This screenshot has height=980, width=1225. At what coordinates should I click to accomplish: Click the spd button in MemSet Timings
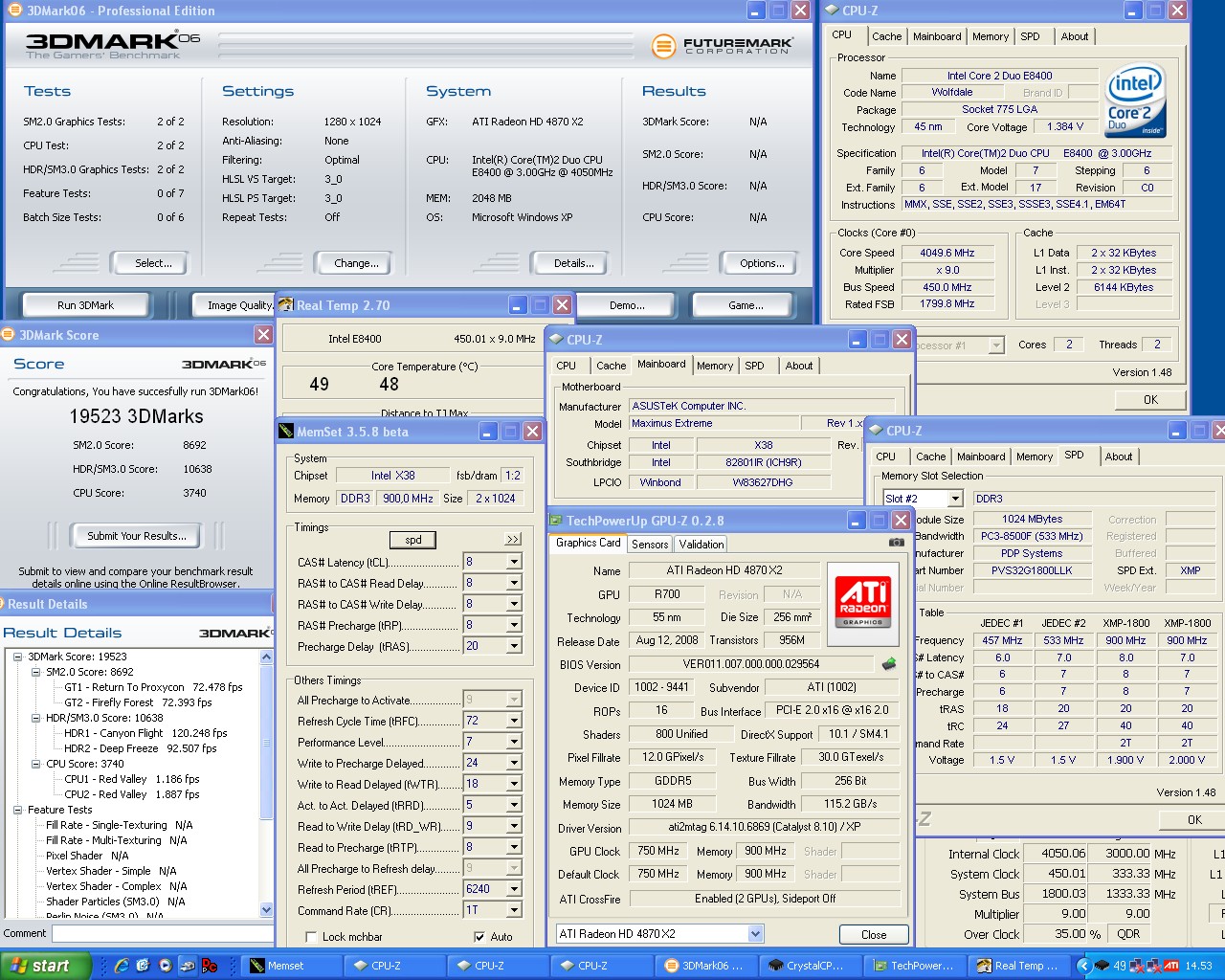[x=413, y=540]
